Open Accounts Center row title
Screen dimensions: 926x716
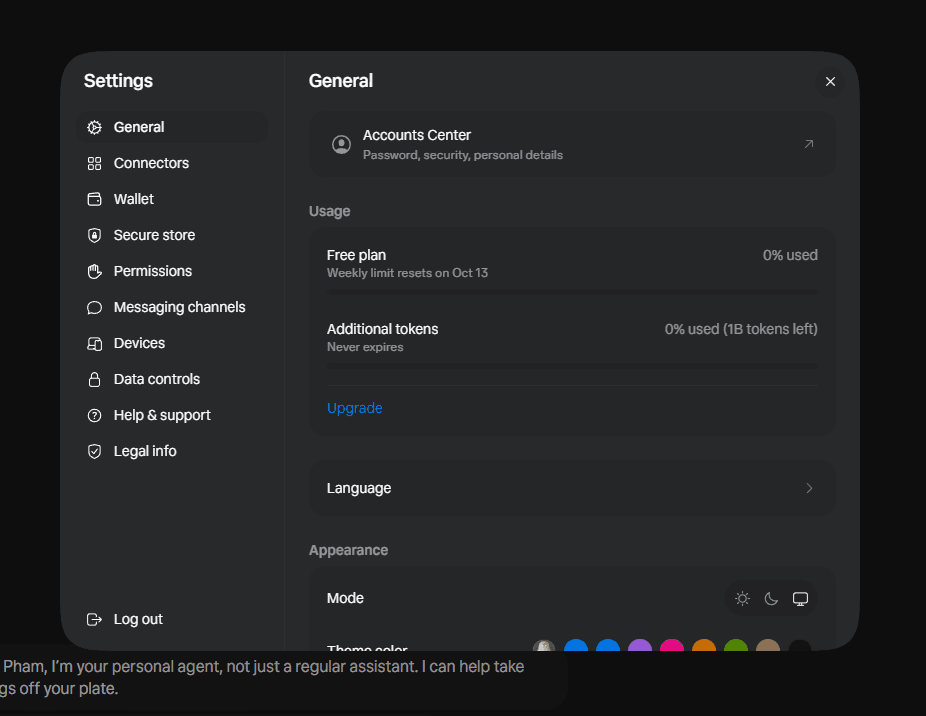point(417,135)
